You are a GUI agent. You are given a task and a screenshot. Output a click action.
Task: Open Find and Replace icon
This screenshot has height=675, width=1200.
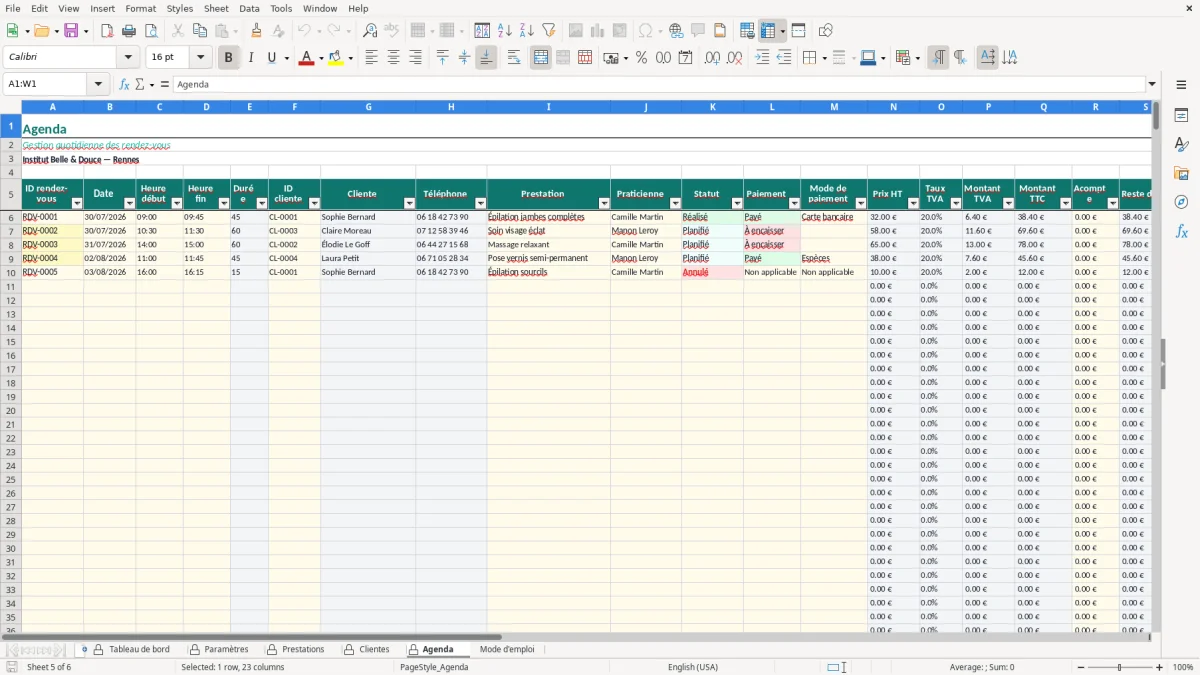pos(369,31)
